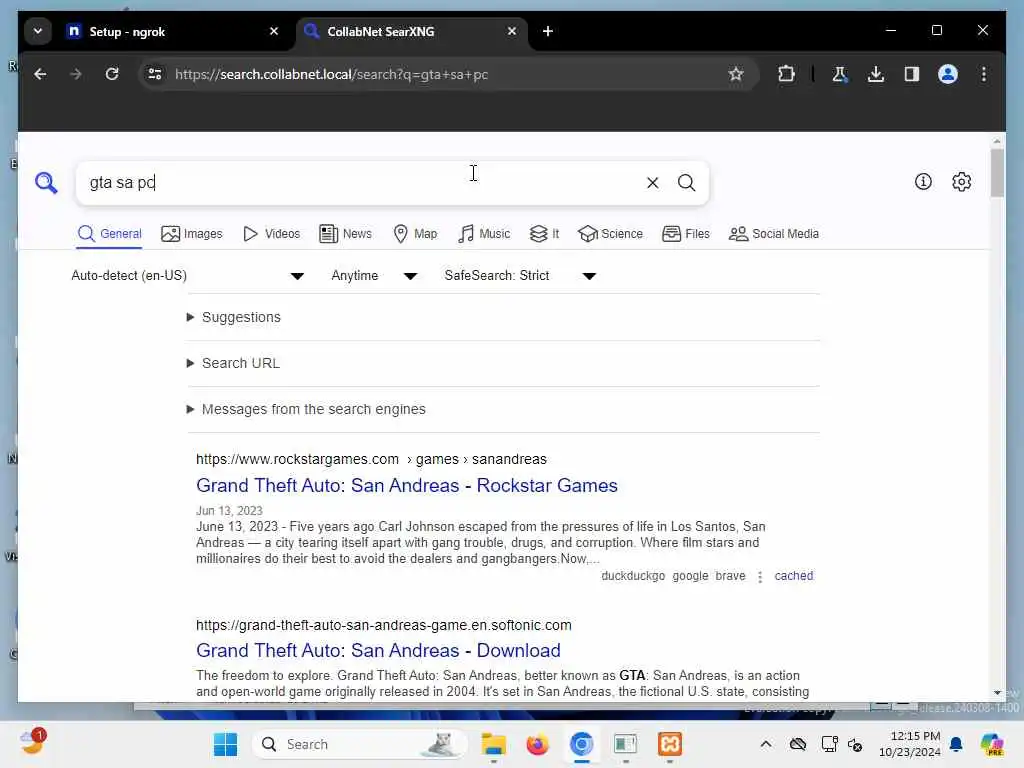Open Chrome Labs flask icon

point(840,74)
